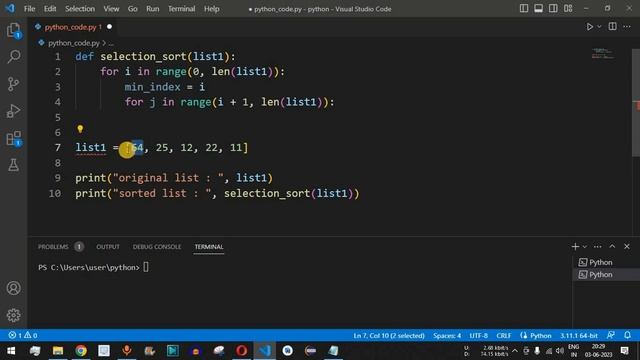This screenshot has height=360, width=640.
Task: Open the Extensions view
Action: (13, 138)
